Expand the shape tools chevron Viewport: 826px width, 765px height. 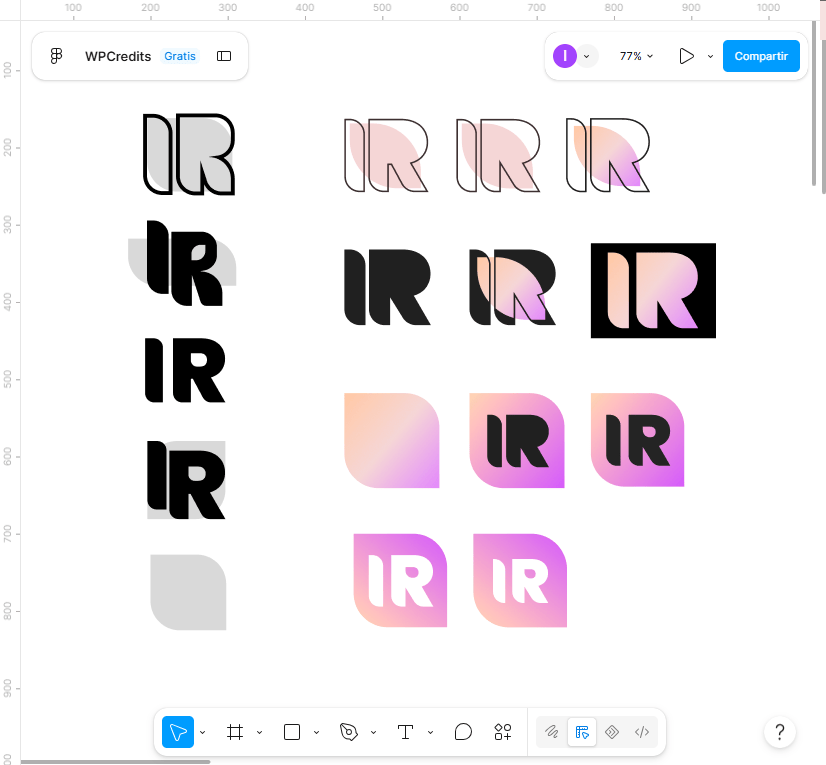pos(317,732)
